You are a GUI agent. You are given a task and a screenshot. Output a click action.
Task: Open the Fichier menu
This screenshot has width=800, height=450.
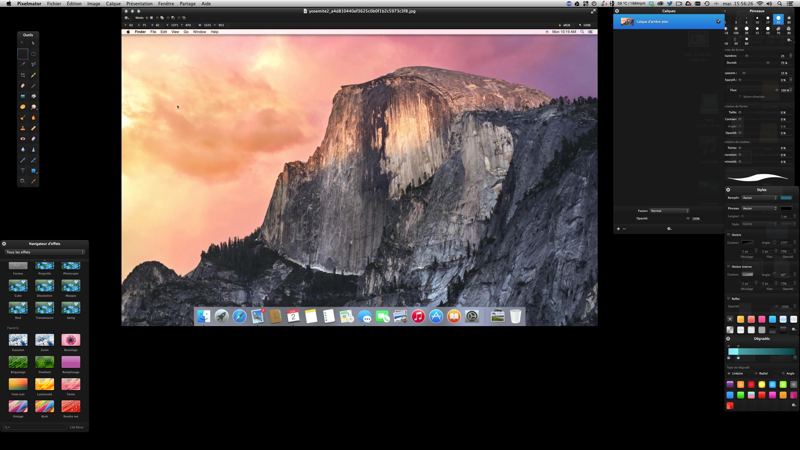tap(54, 4)
